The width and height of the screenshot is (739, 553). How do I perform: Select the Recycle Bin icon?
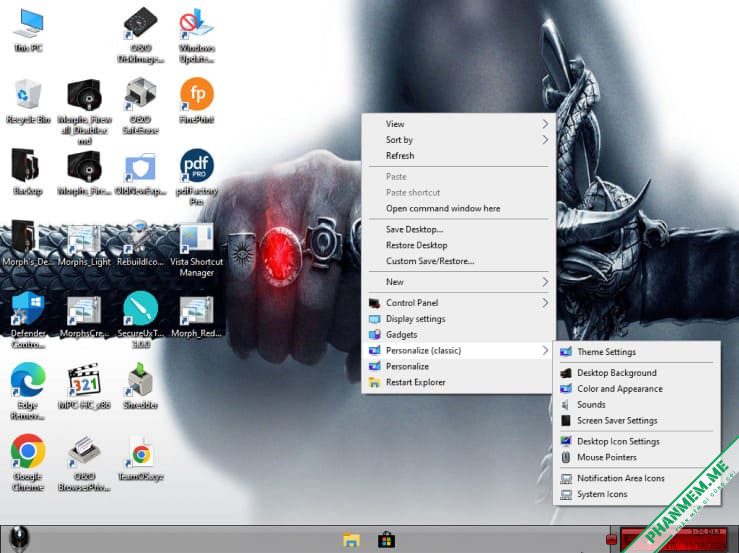coord(28,95)
